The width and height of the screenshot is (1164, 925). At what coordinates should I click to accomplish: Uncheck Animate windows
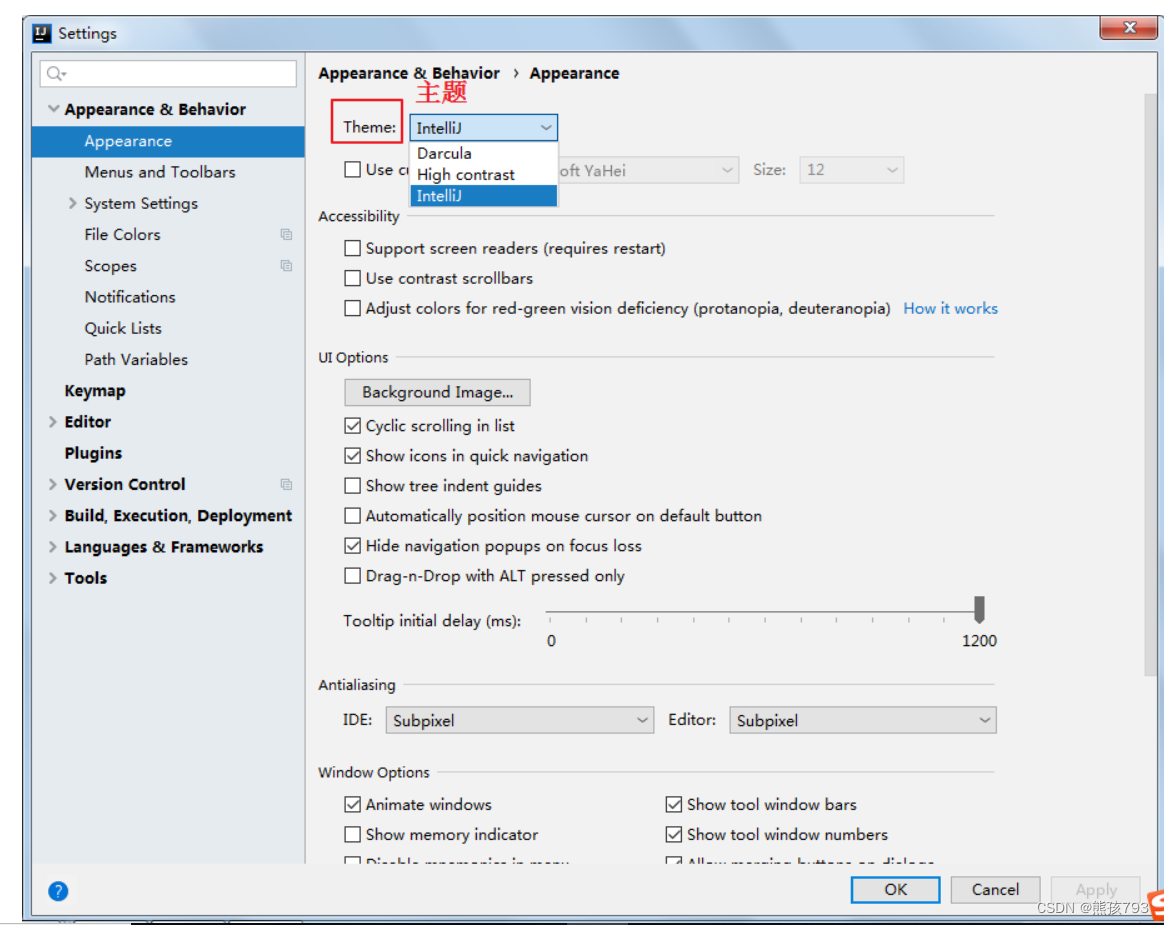tap(353, 805)
